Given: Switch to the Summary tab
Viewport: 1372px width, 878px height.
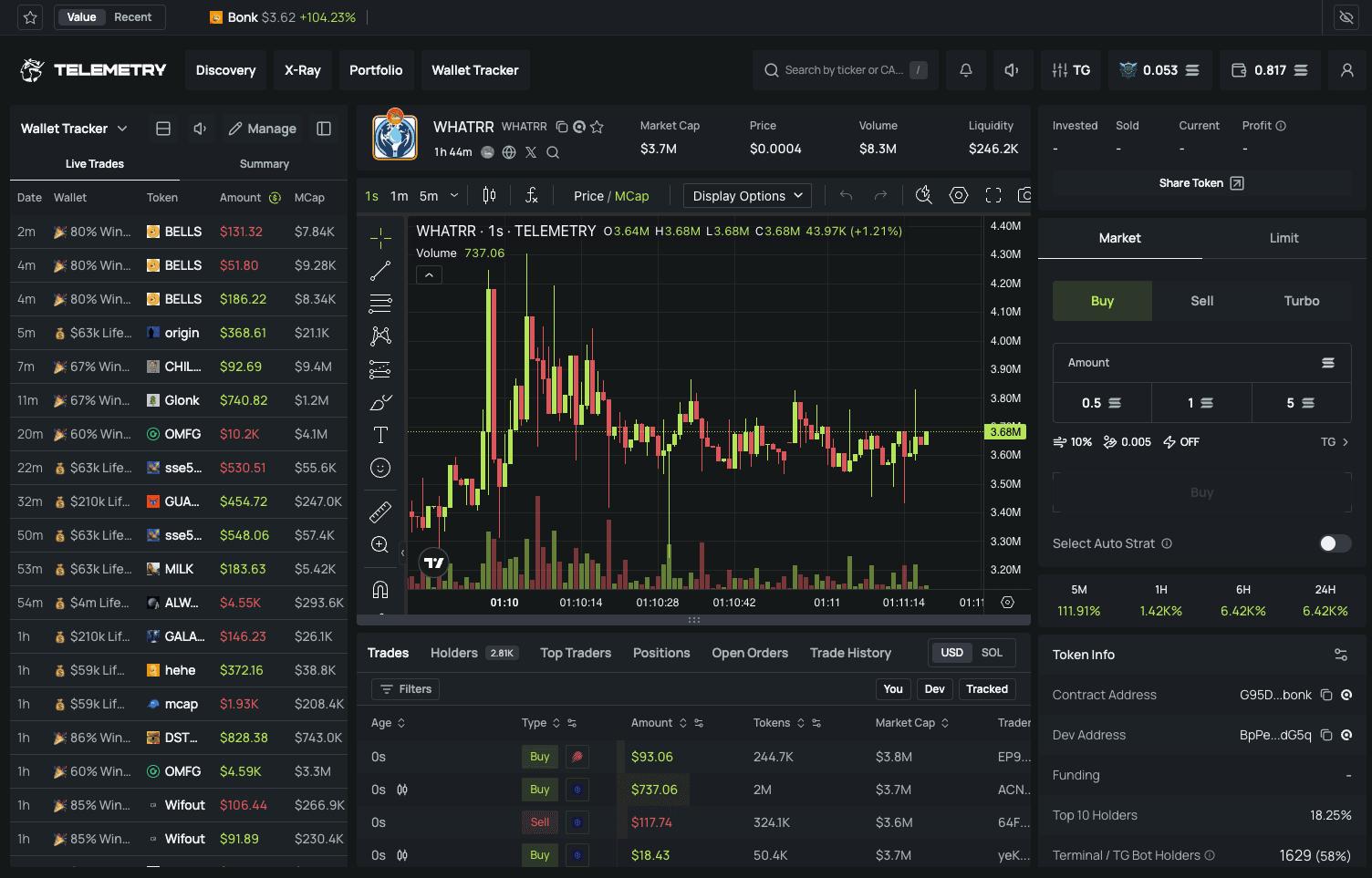Looking at the screenshot, I should tap(265, 164).
